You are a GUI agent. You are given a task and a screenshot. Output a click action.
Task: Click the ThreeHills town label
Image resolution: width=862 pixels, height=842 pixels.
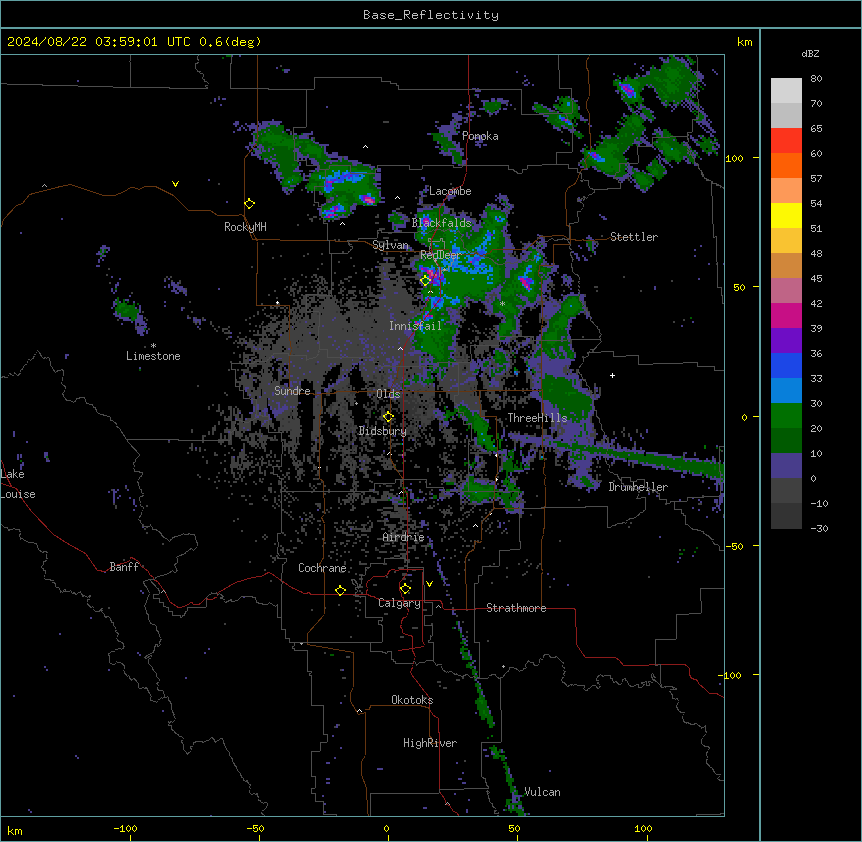point(537,418)
